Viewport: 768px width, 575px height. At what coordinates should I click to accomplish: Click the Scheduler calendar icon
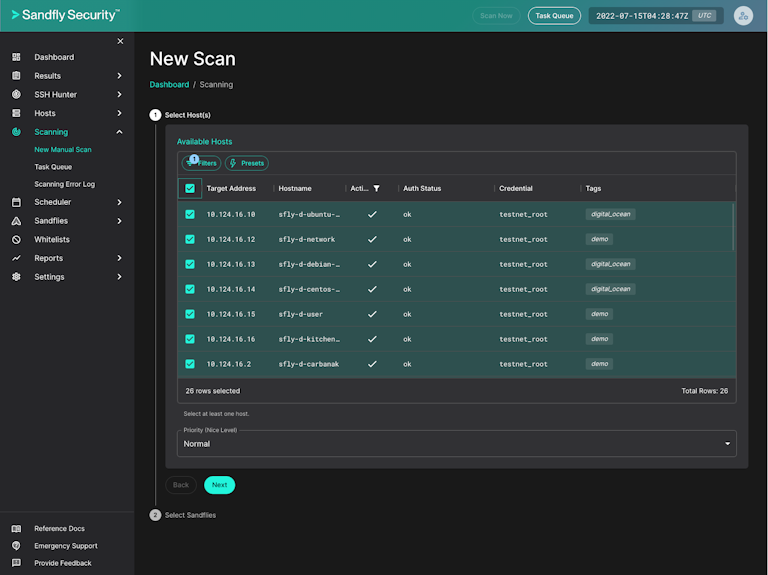[16, 202]
